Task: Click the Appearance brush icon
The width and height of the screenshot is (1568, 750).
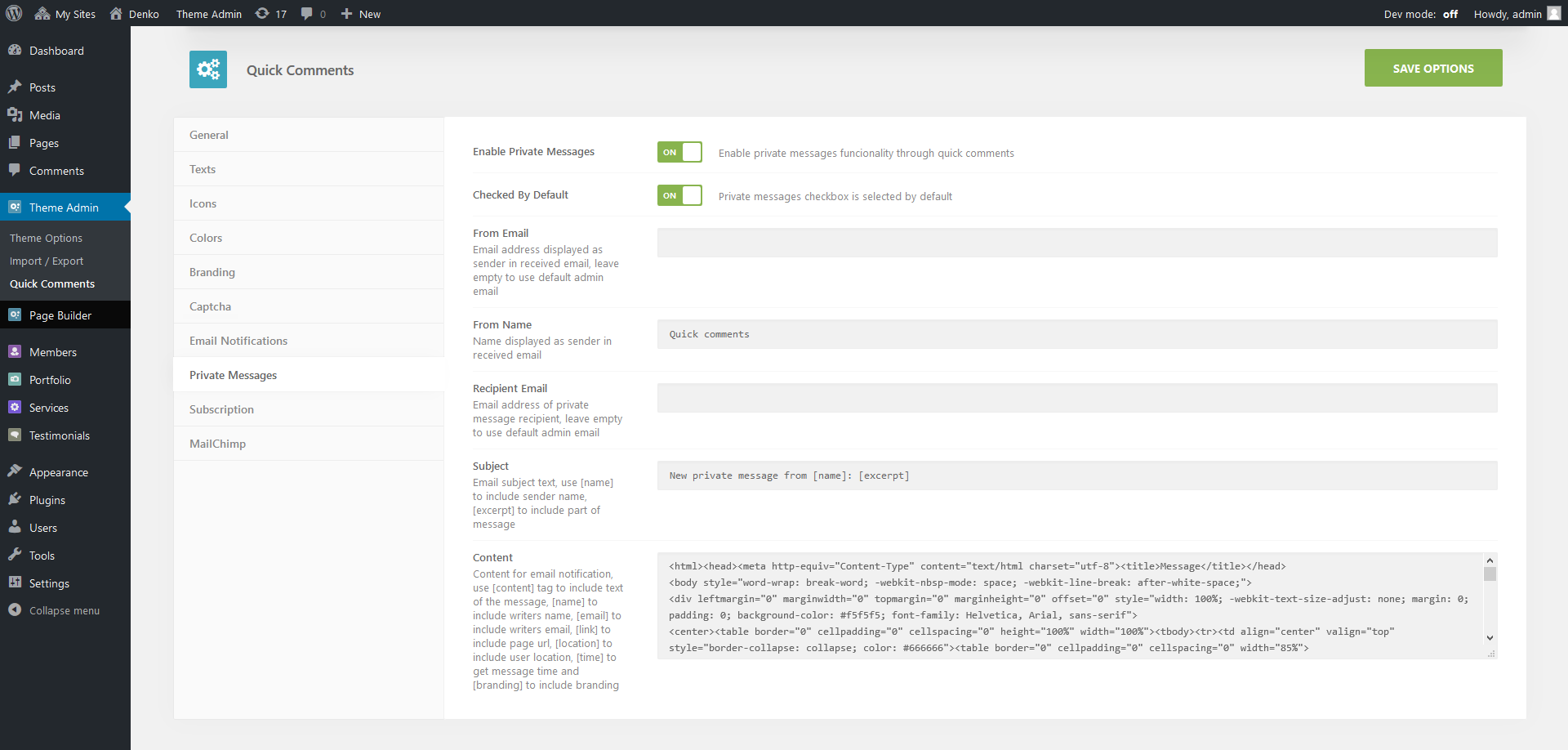Action: (15, 471)
